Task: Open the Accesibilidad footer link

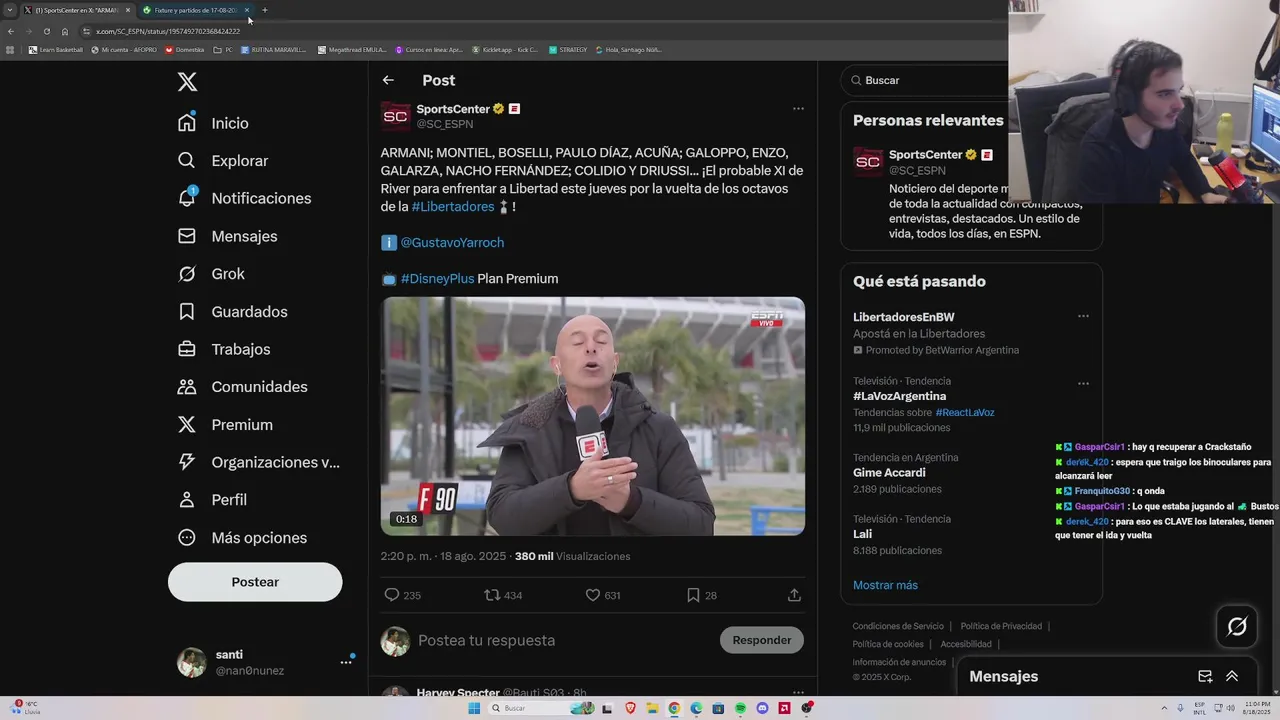Action: point(966,644)
